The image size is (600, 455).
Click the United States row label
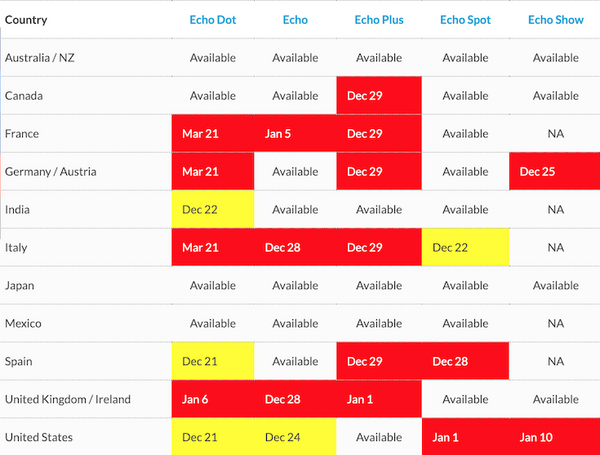point(37,438)
